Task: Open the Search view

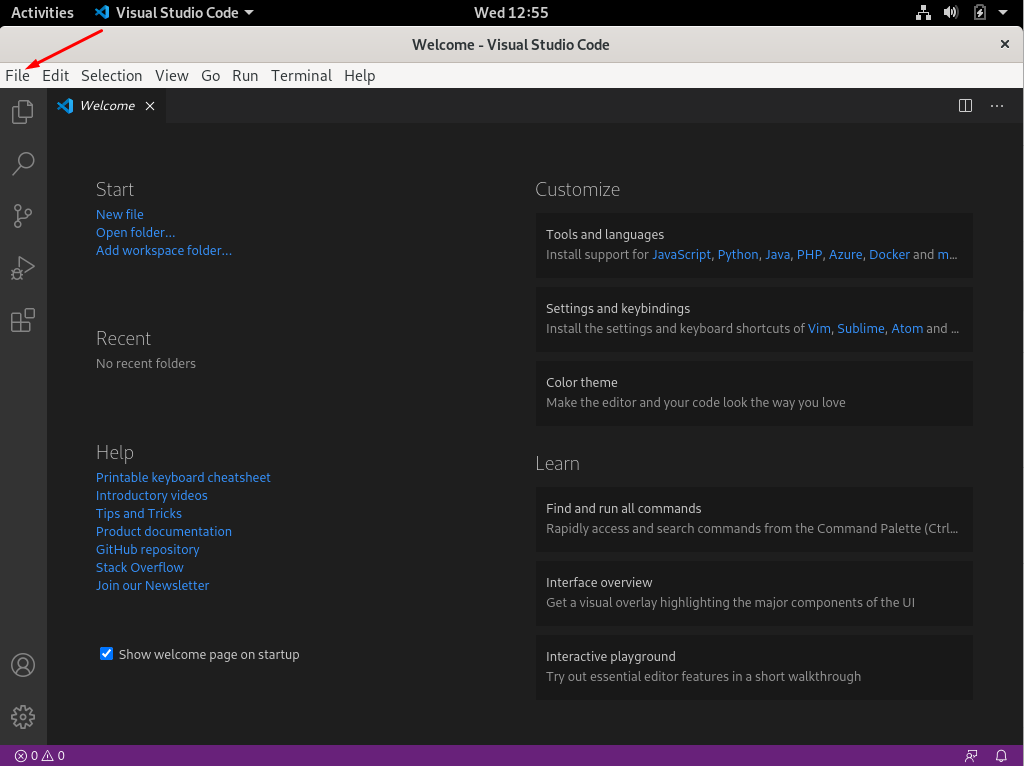Action: pos(22,164)
